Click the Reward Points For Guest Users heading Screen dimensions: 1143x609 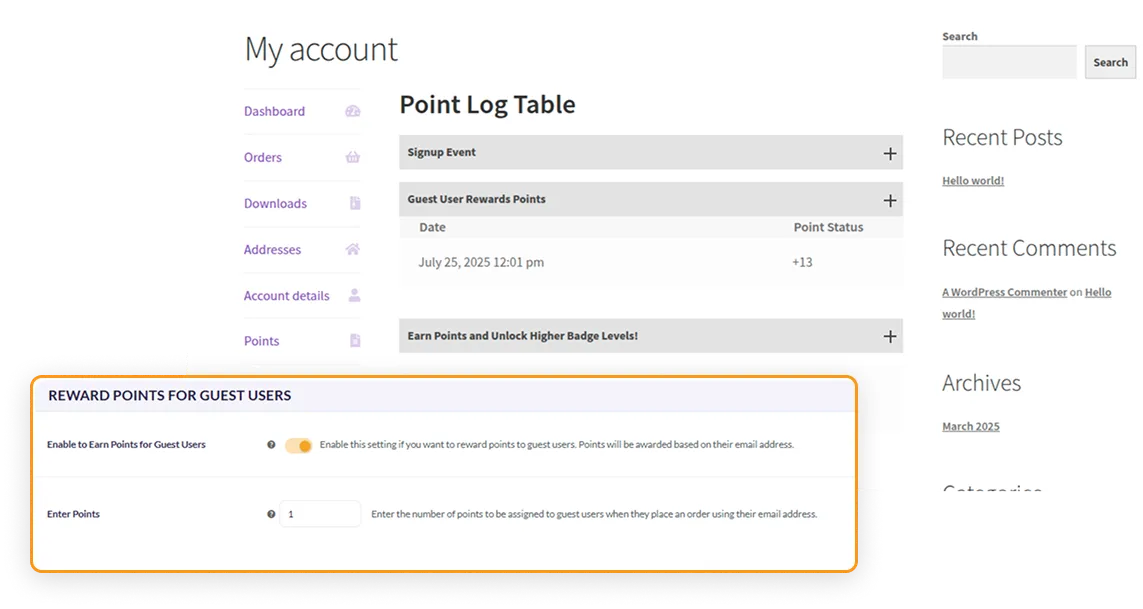click(x=169, y=395)
